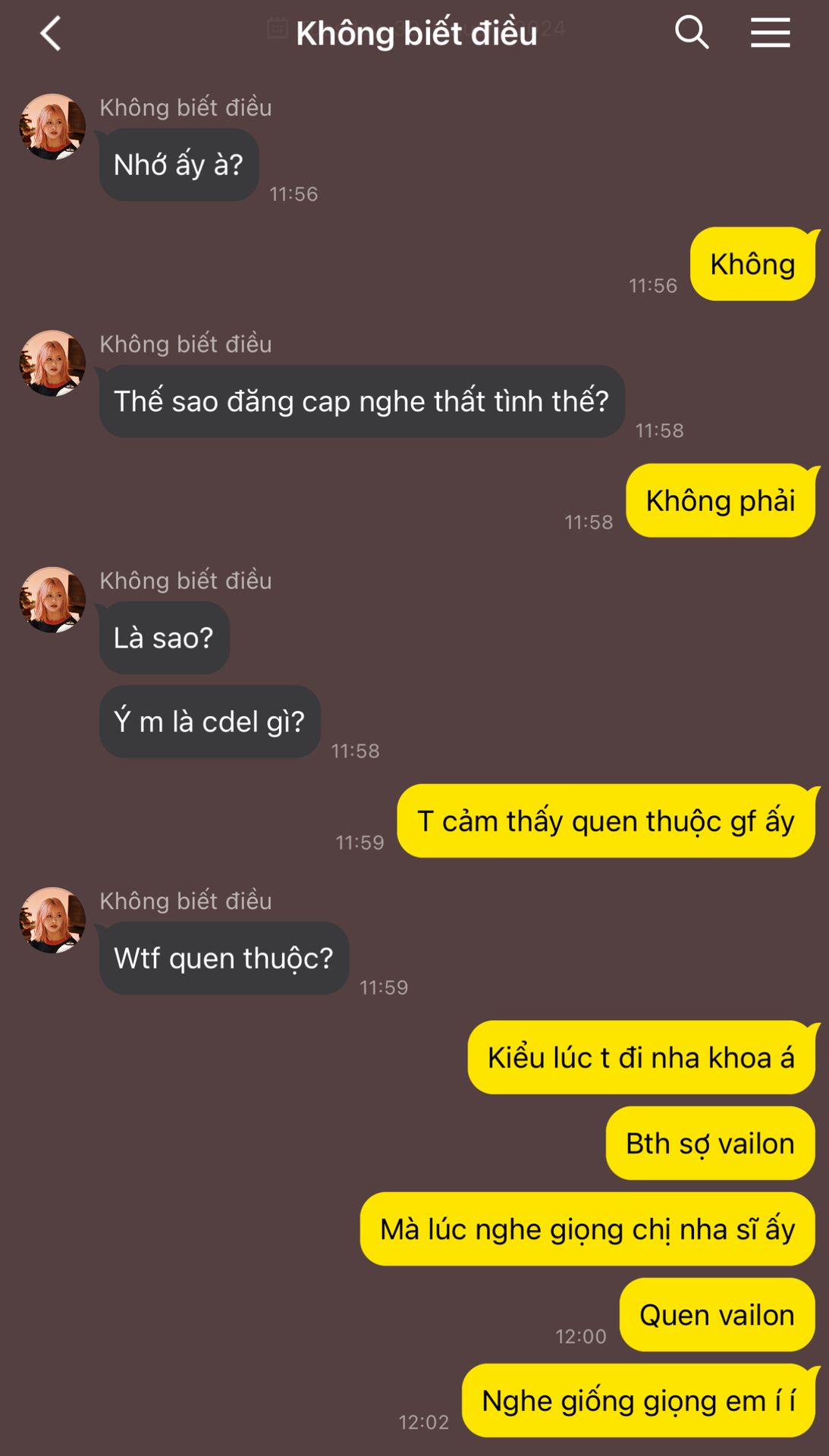Tap the 'Quen vailon' message bubble
Screen dimensions: 829x1456
(x=718, y=1314)
